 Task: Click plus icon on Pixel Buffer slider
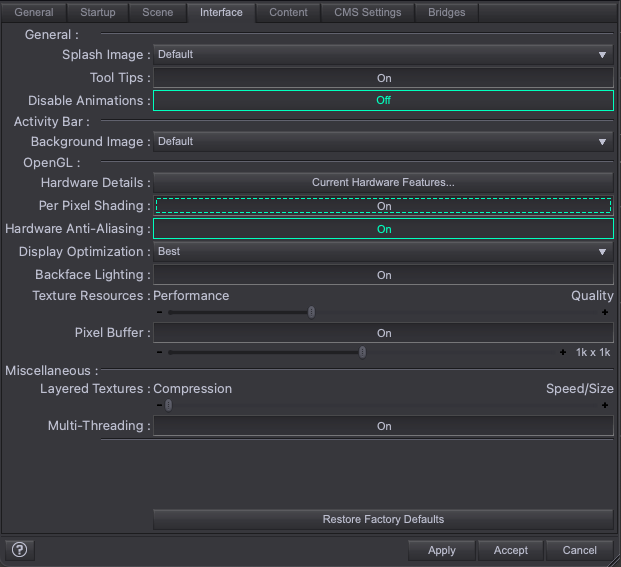tap(563, 352)
